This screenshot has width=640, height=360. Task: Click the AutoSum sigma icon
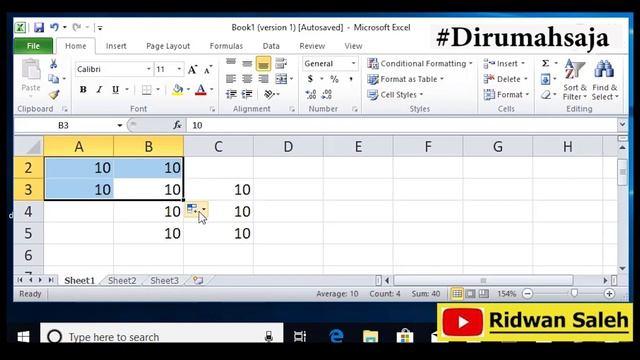pos(545,63)
